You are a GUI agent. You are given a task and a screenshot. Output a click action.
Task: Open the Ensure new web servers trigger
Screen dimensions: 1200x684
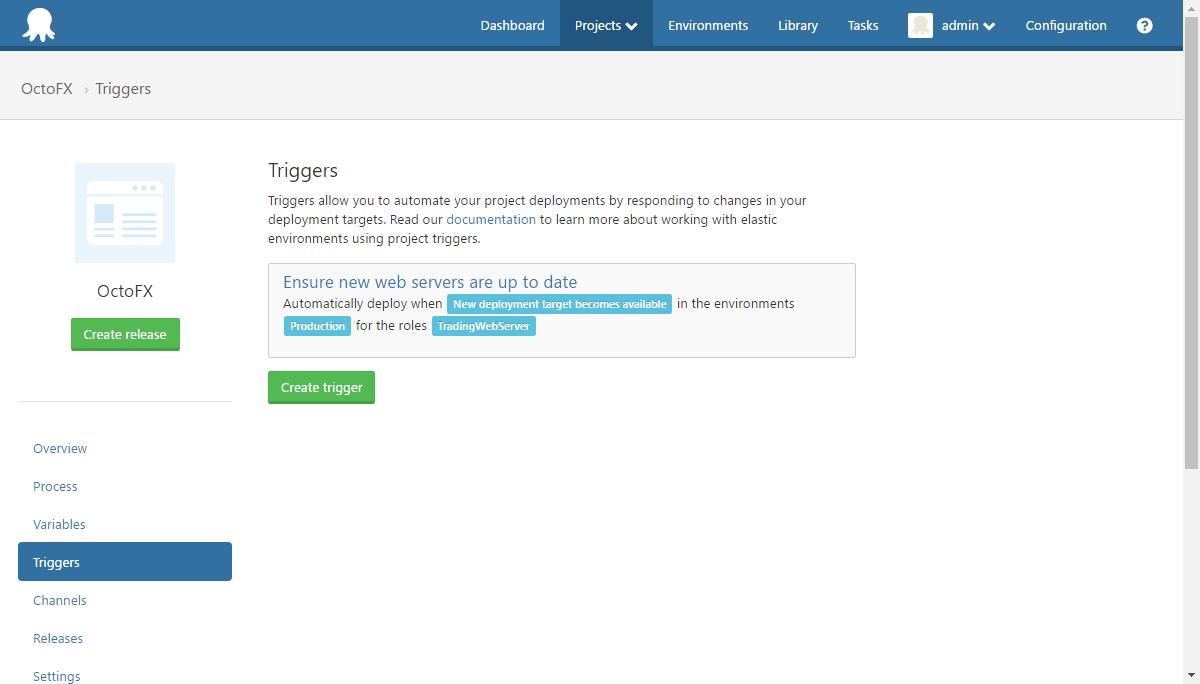[x=428, y=282]
